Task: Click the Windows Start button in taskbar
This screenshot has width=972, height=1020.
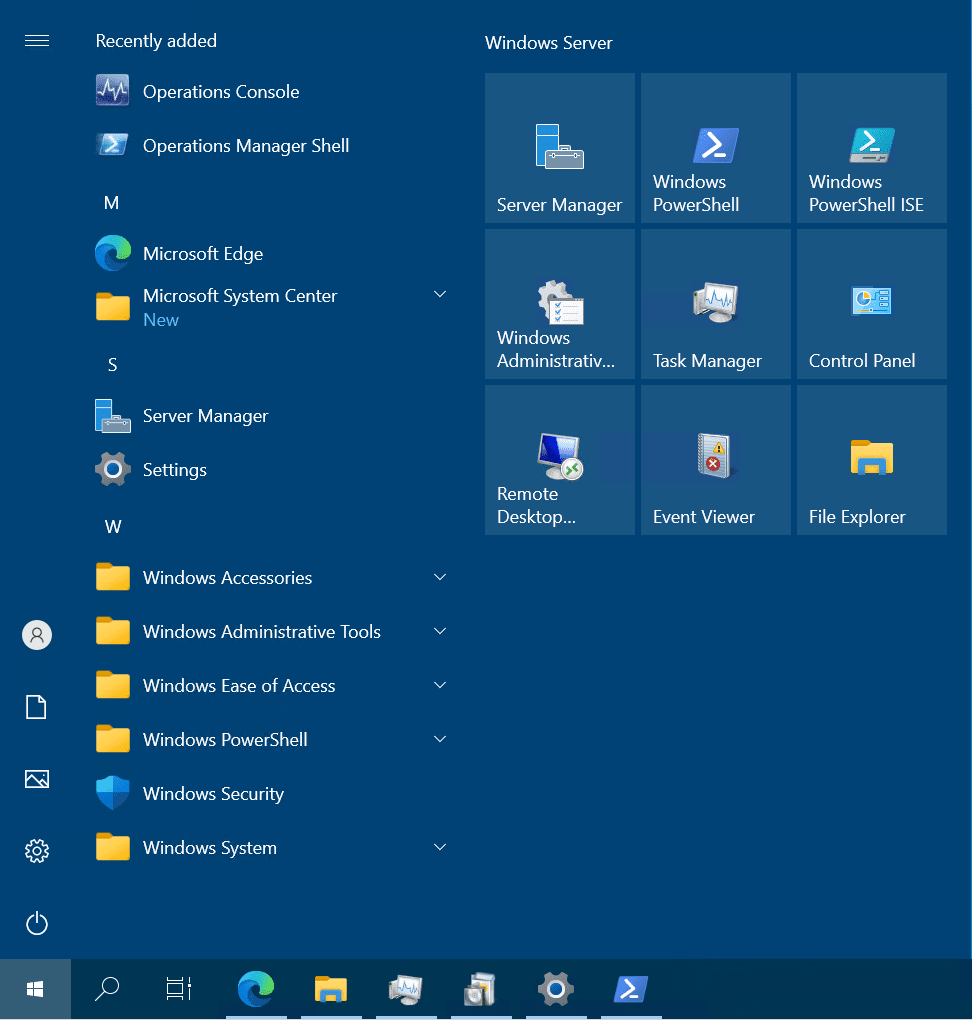Action: coord(35,989)
